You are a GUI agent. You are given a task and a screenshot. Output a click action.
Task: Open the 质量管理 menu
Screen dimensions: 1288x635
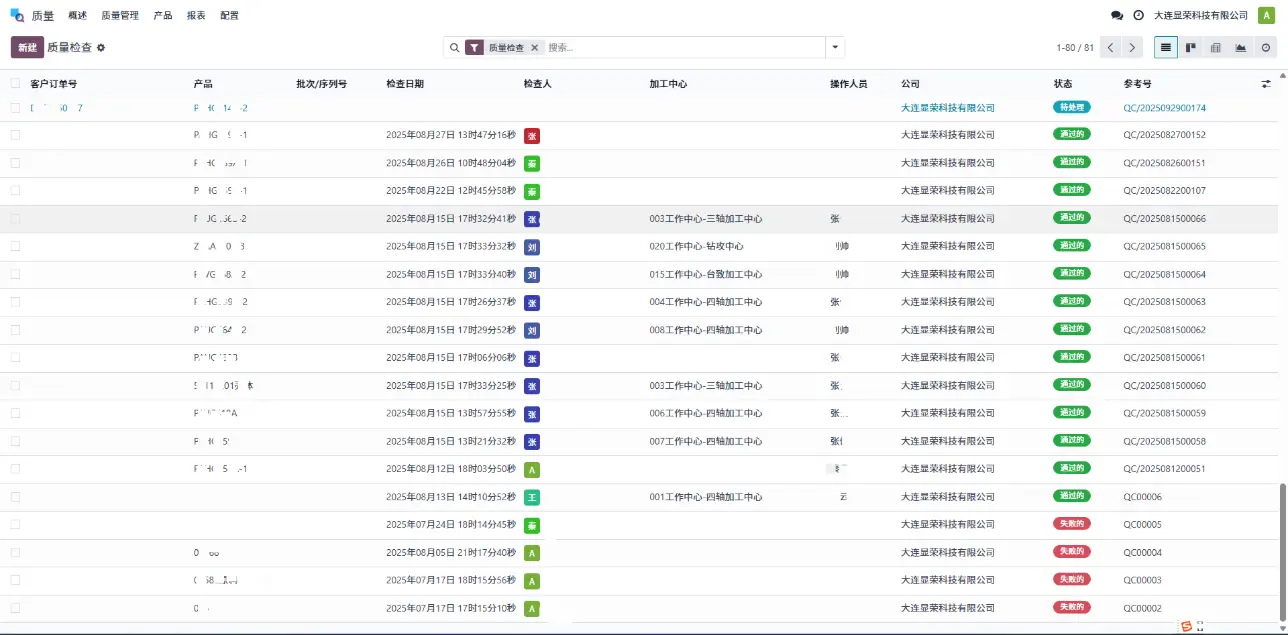[x=120, y=16]
